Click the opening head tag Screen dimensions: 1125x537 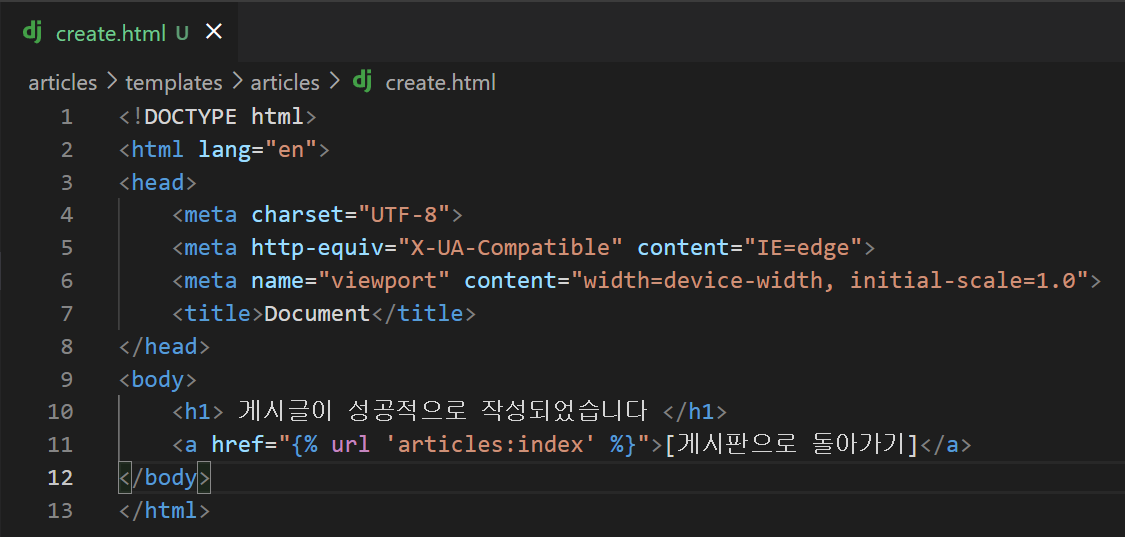pos(158,182)
